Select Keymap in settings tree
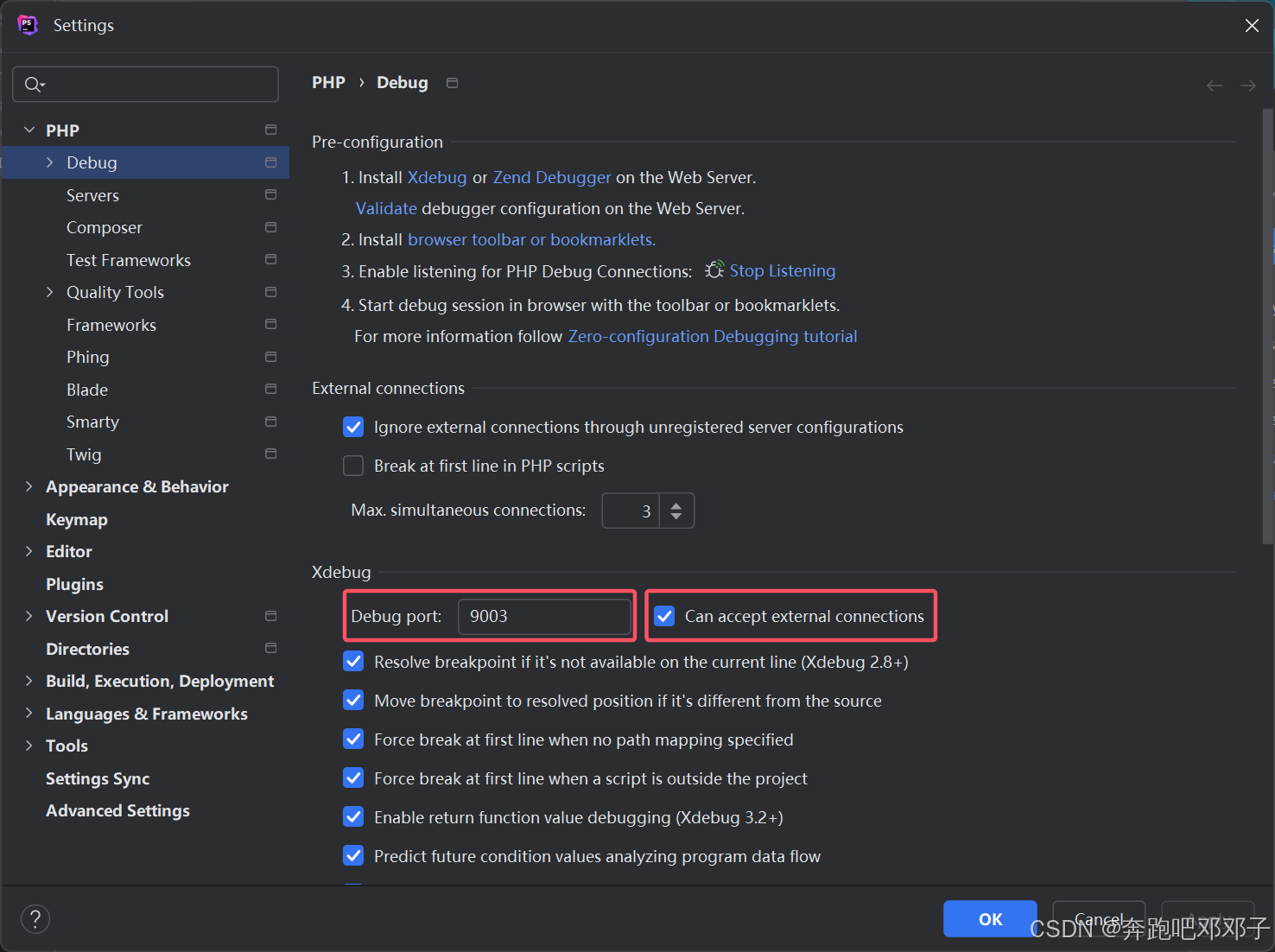This screenshot has height=952, width=1275. coord(77,519)
